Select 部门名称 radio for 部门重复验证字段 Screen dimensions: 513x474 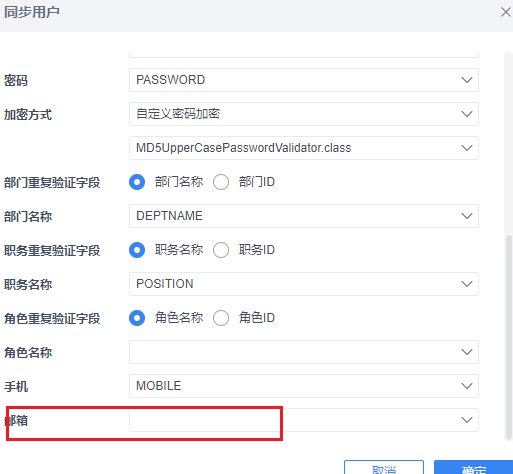click(137, 182)
